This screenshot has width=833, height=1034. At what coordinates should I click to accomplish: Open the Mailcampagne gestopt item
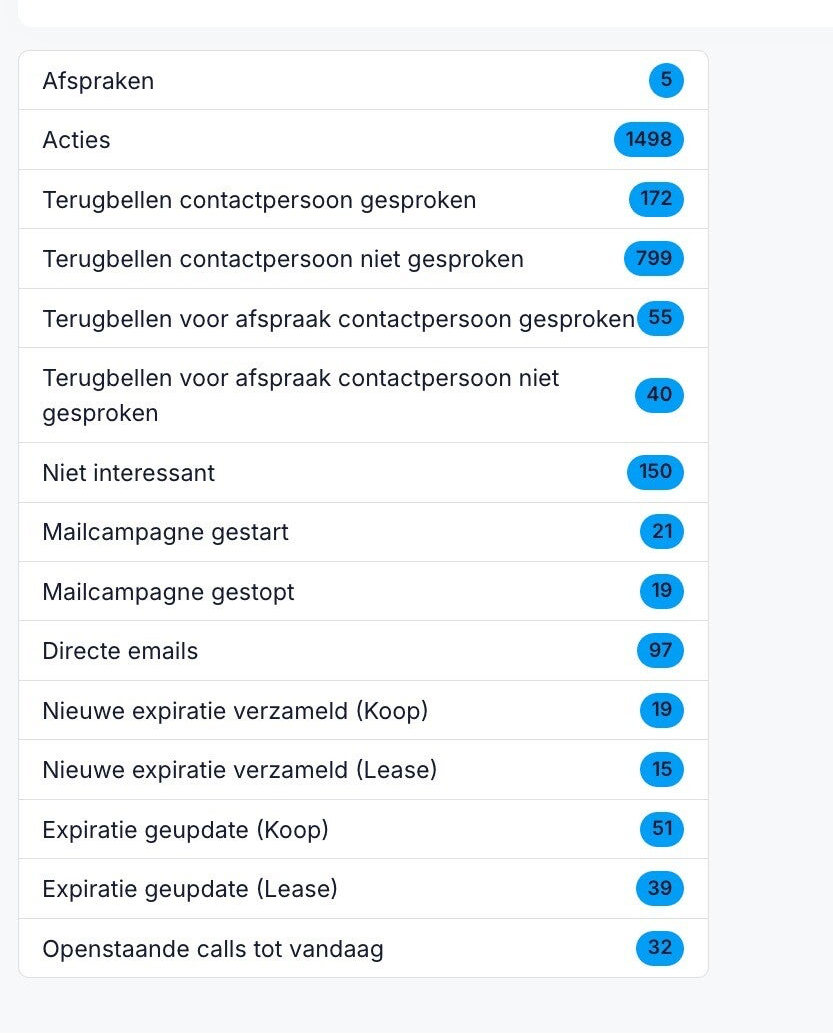pos(168,592)
